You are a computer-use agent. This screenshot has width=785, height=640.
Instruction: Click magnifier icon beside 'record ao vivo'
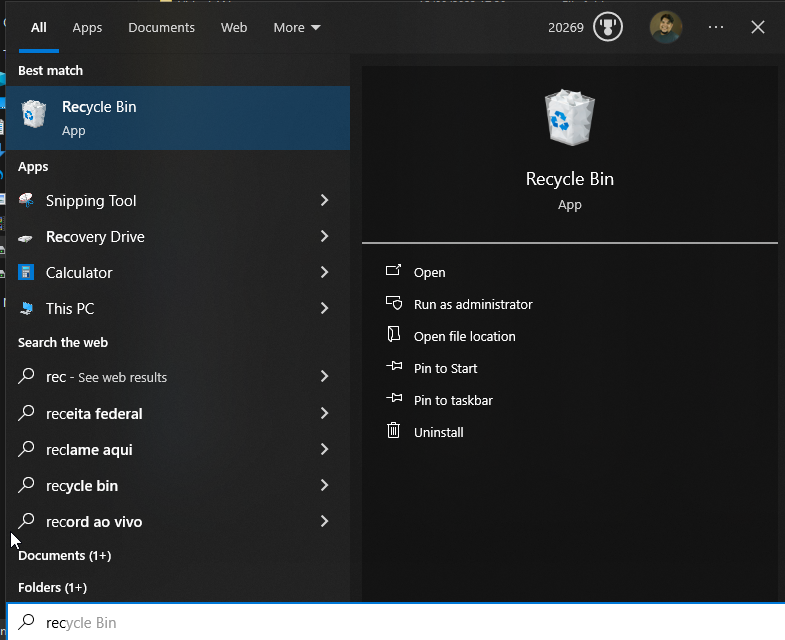[x=26, y=521]
